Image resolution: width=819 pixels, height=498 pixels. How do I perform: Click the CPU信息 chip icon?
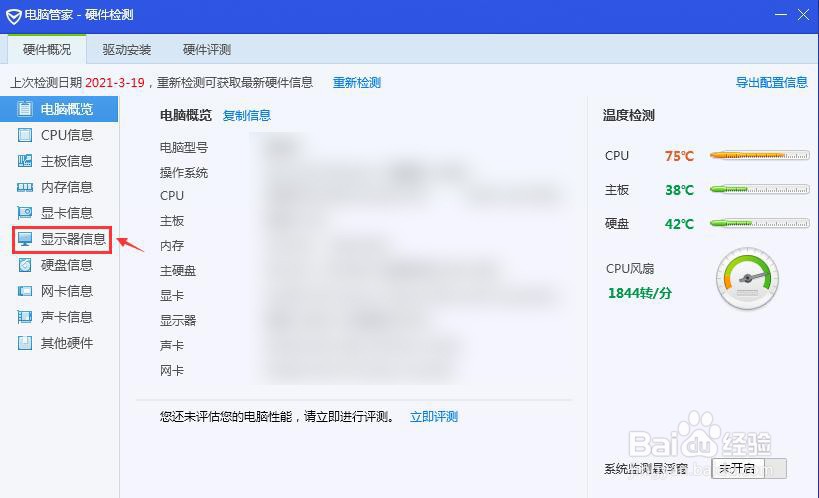click(25, 135)
